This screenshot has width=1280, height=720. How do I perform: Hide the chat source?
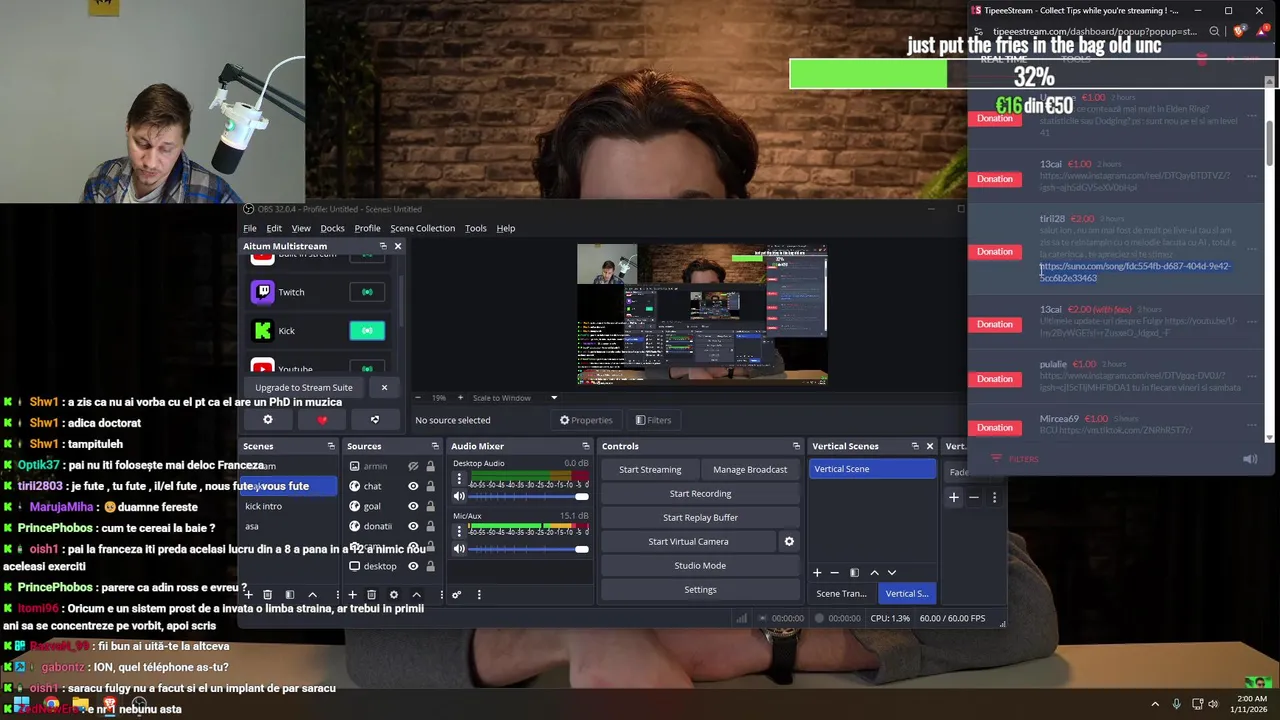(x=413, y=486)
